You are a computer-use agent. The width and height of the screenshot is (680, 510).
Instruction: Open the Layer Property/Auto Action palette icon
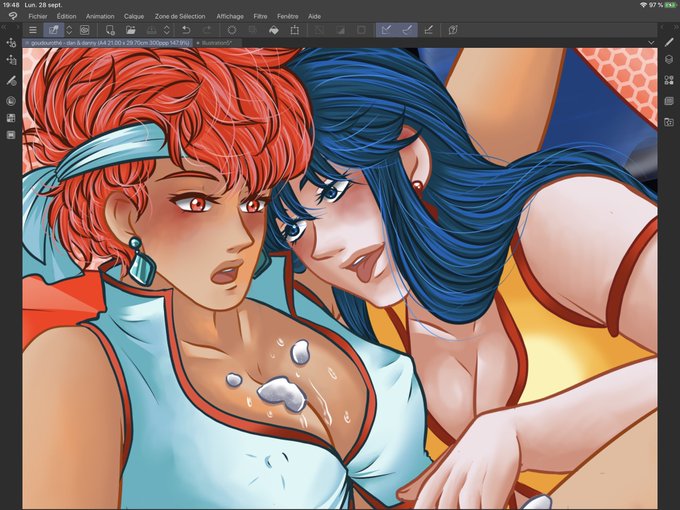pyautogui.click(x=669, y=80)
